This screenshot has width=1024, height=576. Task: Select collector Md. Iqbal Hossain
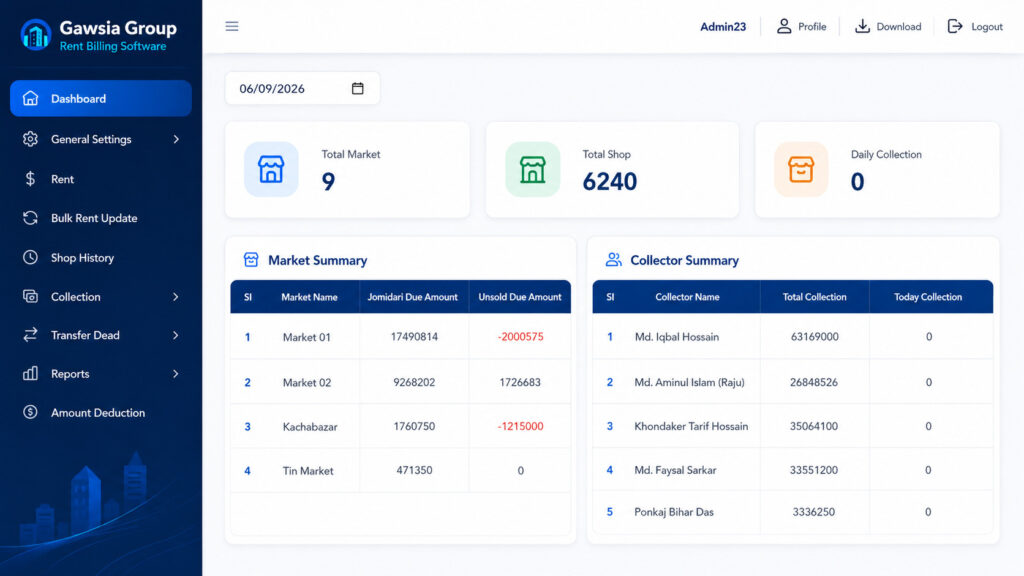677,337
